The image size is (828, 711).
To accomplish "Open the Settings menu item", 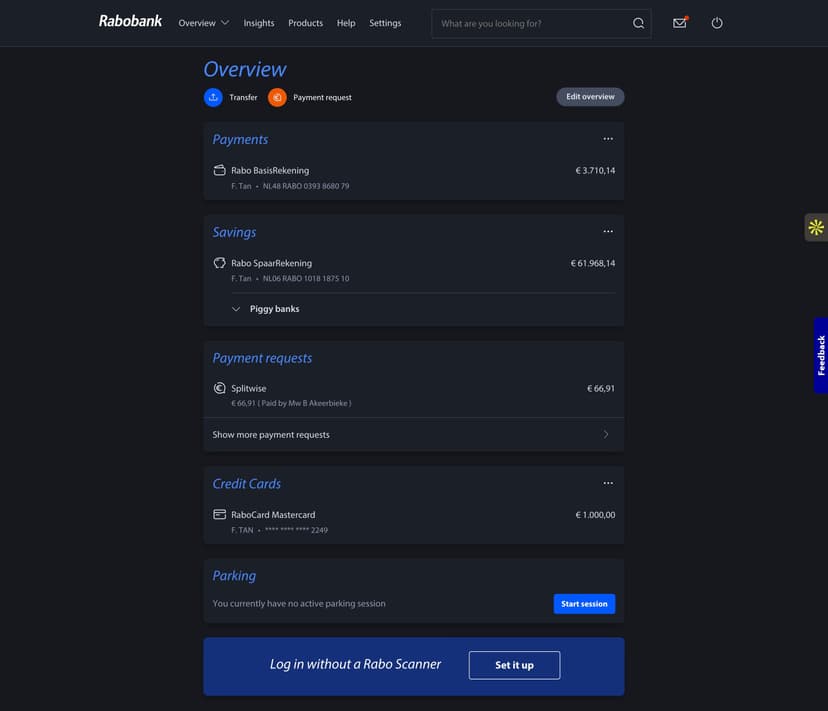I will pos(385,22).
